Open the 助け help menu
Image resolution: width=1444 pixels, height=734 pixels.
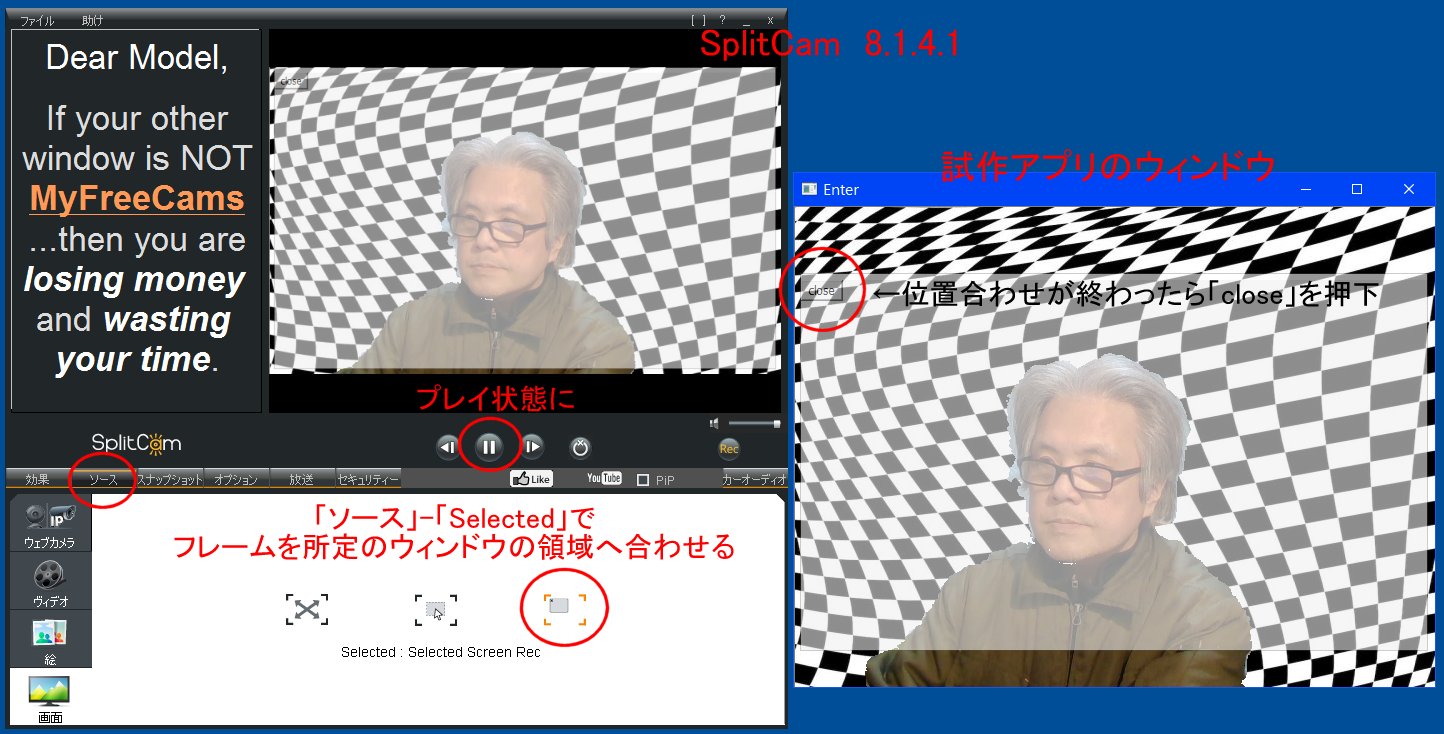tap(92, 20)
